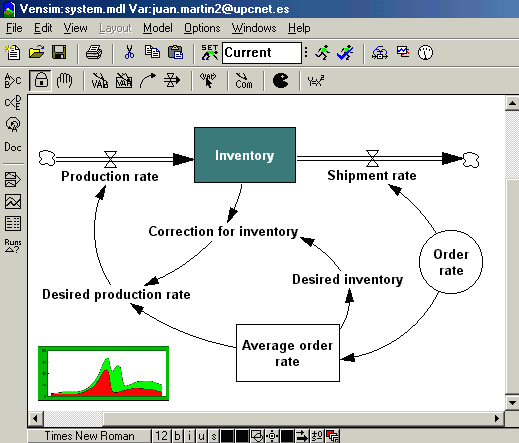Select the Rate flow valve tool

tap(172, 81)
